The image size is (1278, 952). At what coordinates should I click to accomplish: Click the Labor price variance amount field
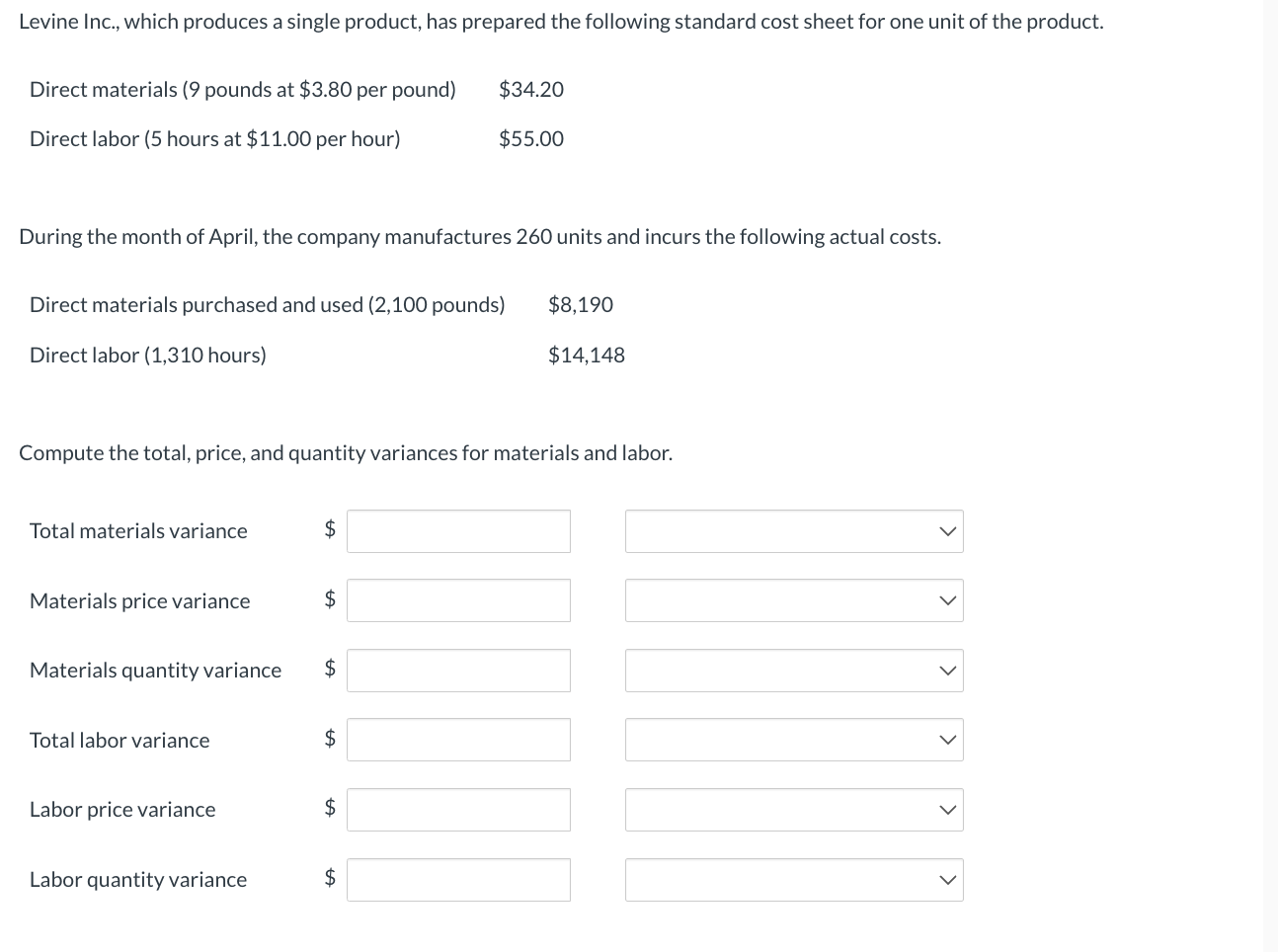pos(458,810)
